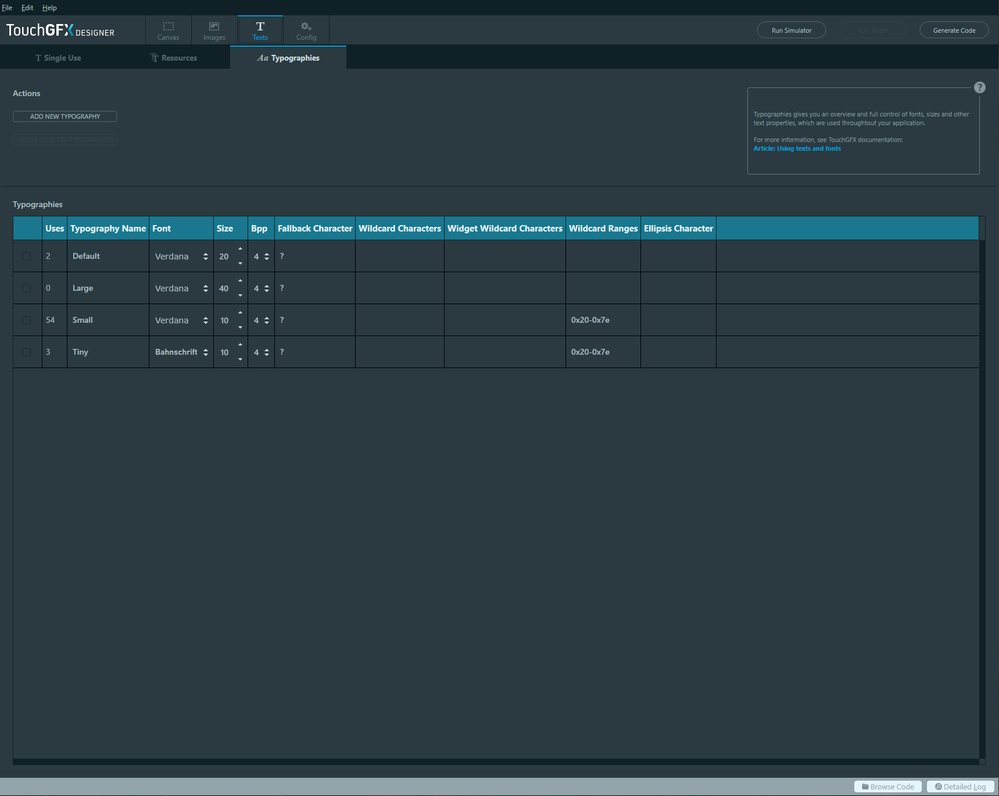Click Run Target button
The width and height of the screenshot is (999, 796).
pyautogui.click(x=873, y=30)
